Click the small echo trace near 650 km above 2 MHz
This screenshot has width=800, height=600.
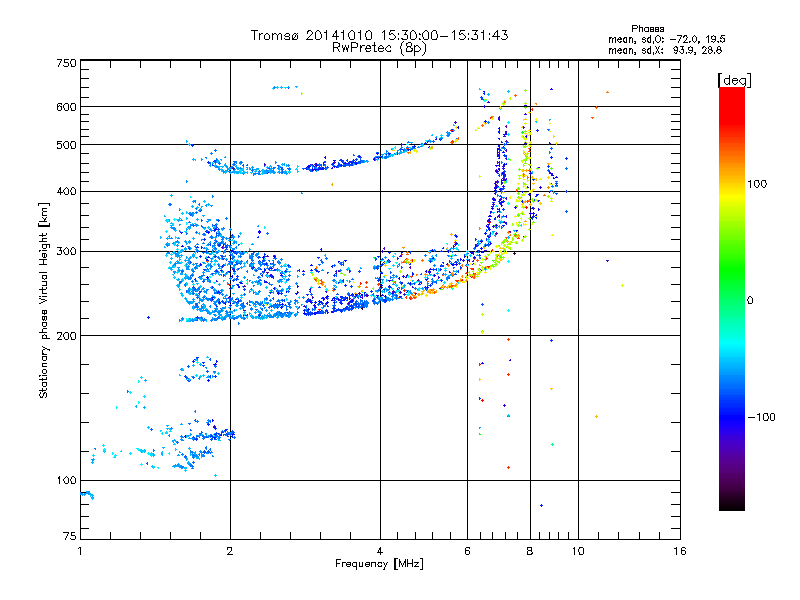click(287, 88)
